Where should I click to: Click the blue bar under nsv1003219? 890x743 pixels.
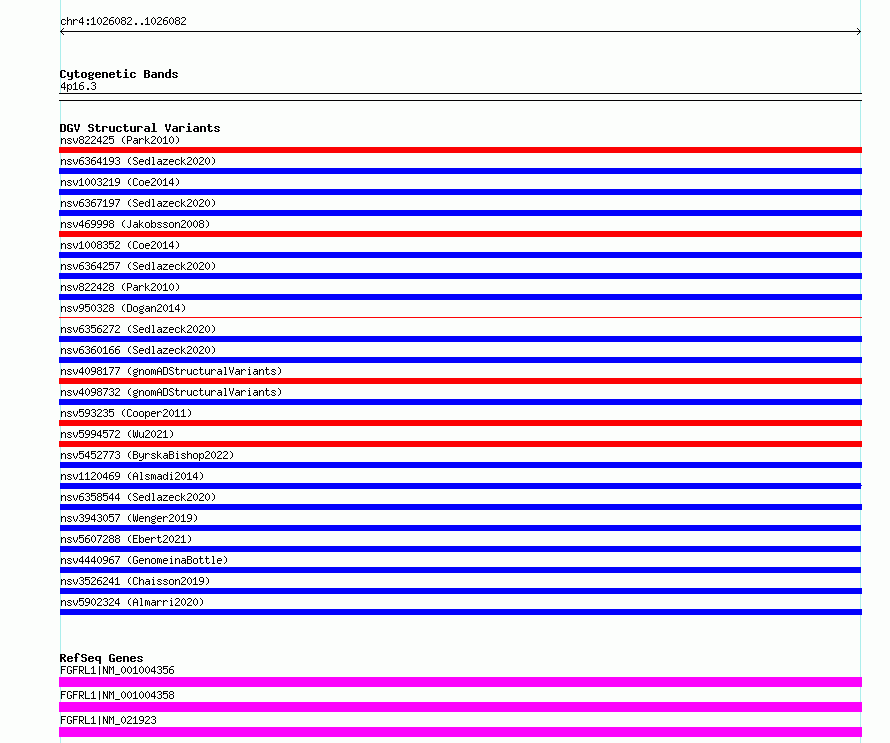460,192
